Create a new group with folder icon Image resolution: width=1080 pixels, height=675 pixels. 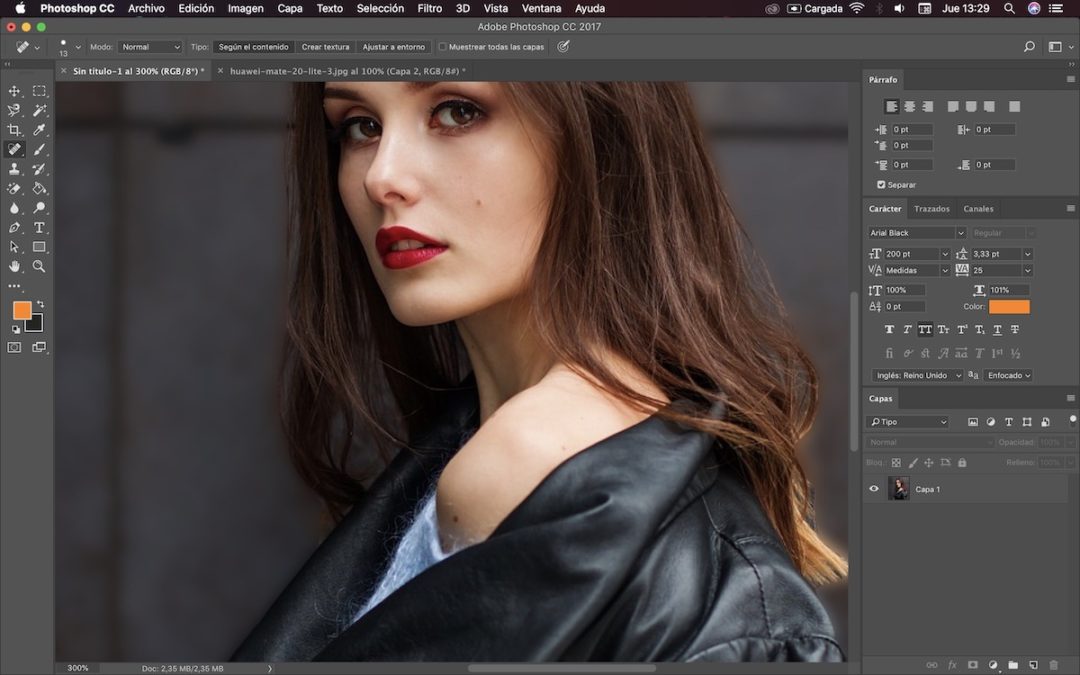[x=1012, y=664]
